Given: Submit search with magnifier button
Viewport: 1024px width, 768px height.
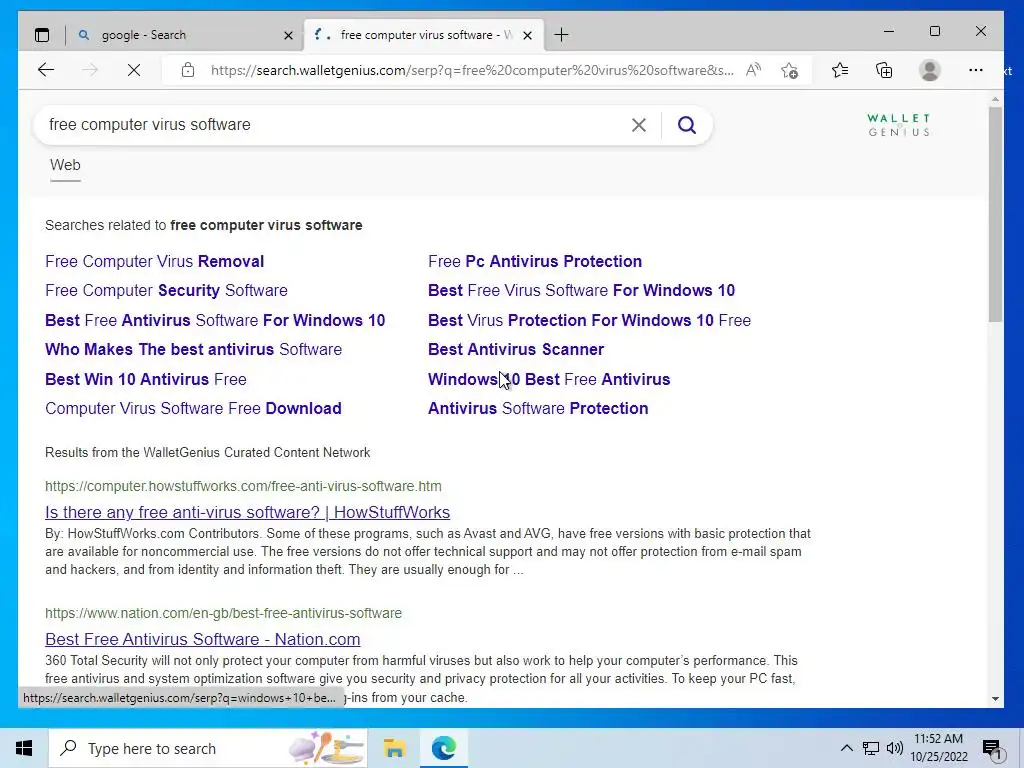Looking at the screenshot, I should [686, 125].
